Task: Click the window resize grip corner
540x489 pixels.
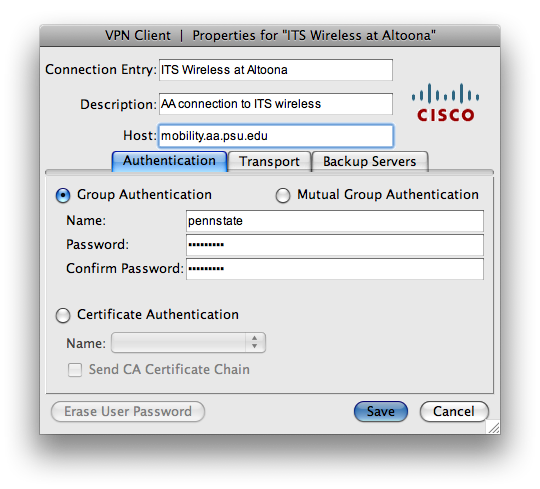Action: coord(494,427)
